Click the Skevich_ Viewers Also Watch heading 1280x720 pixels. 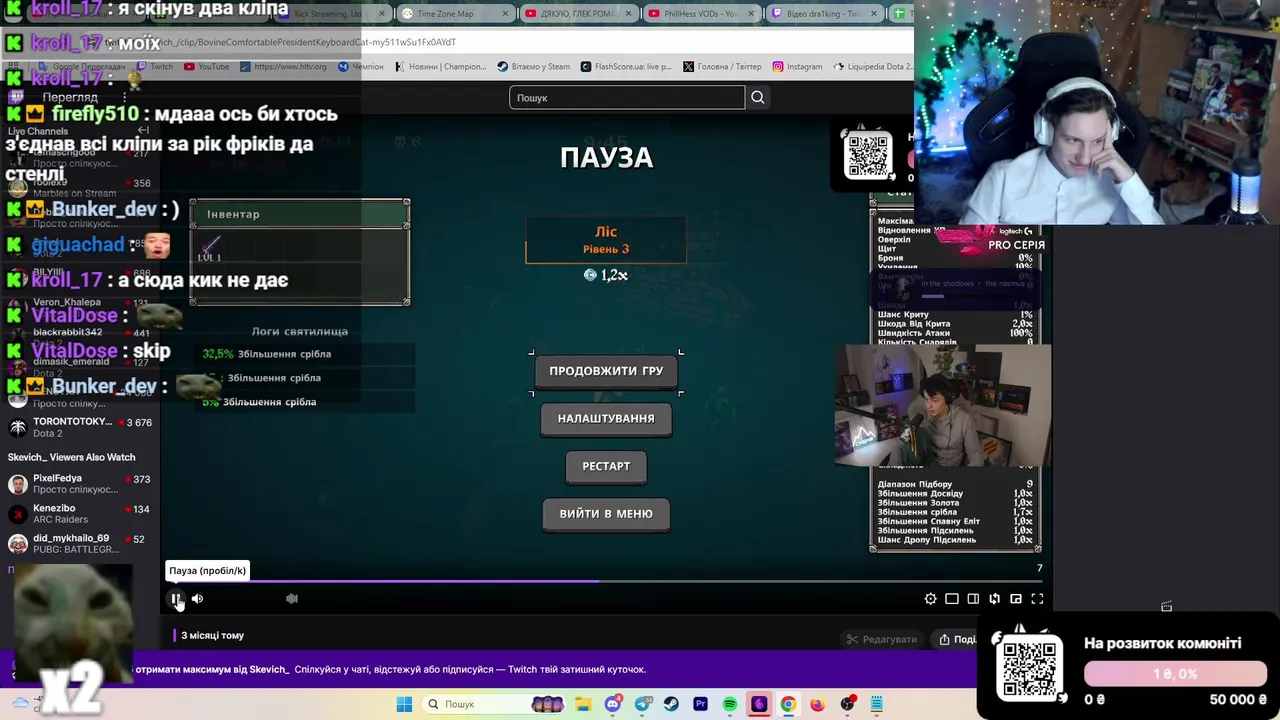click(x=72, y=457)
